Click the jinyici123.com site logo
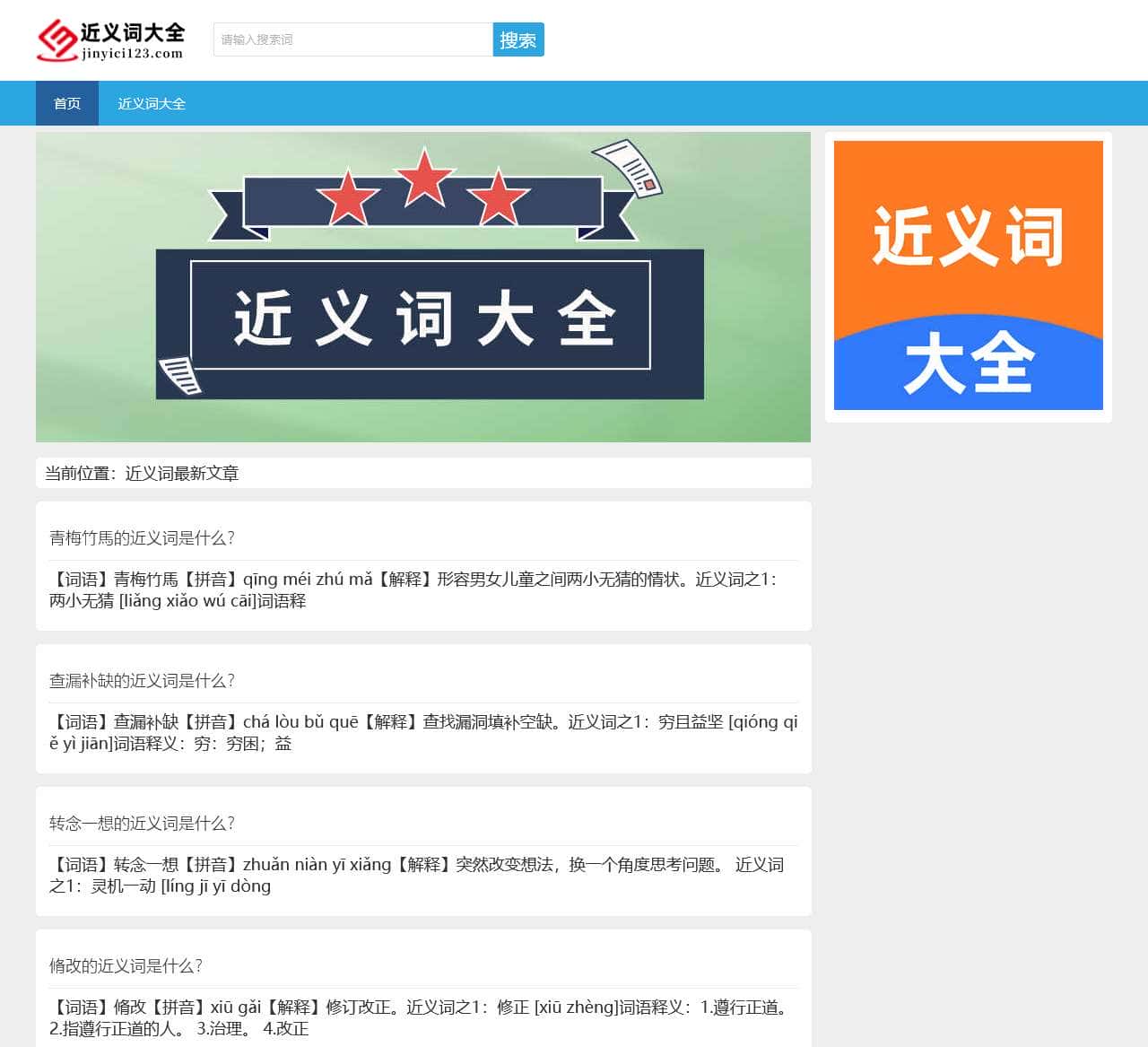1148x1047 pixels. (109, 39)
